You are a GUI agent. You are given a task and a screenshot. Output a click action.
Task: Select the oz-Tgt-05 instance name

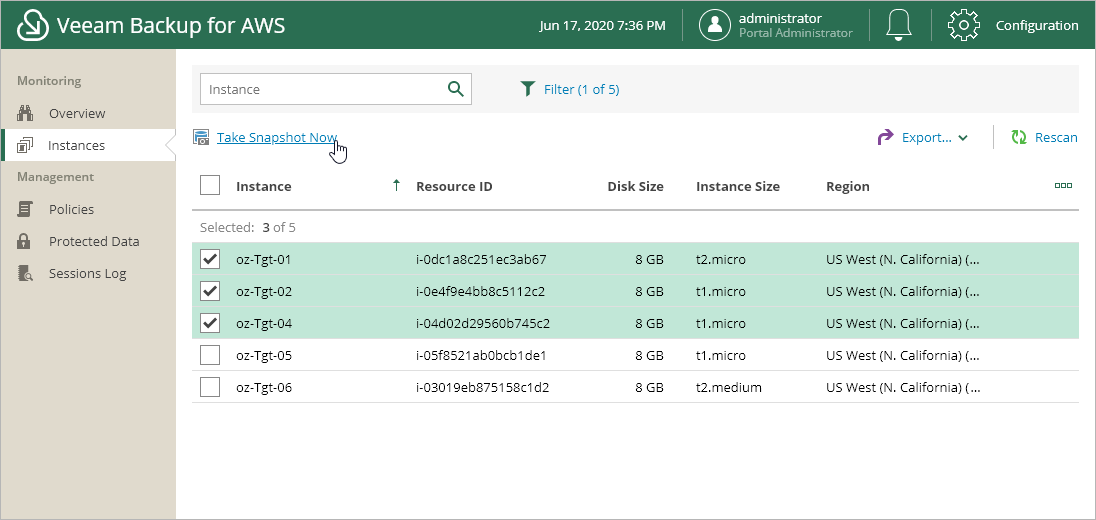[264, 355]
